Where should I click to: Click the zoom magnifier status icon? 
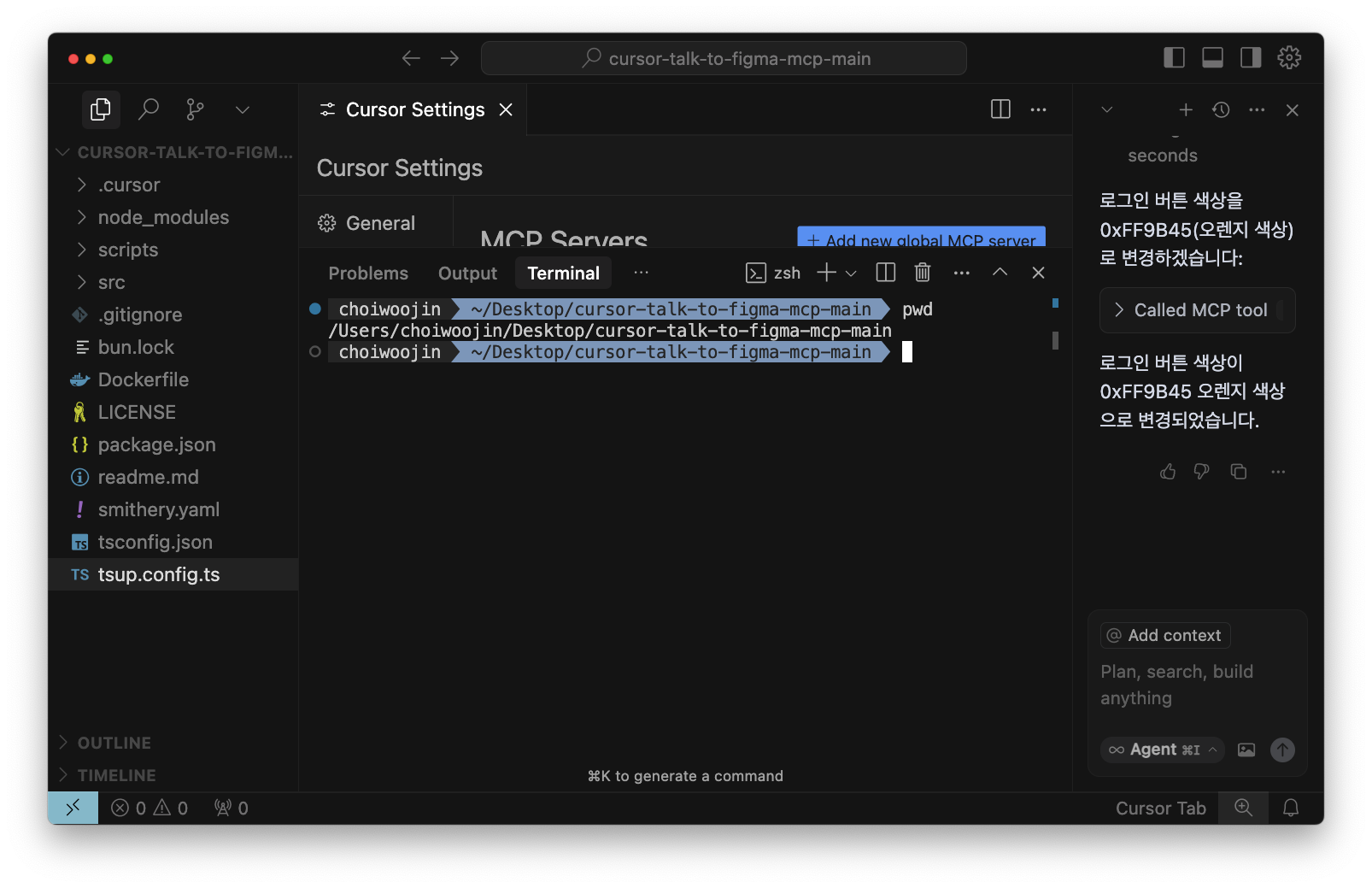click(x=1244, y=808)
